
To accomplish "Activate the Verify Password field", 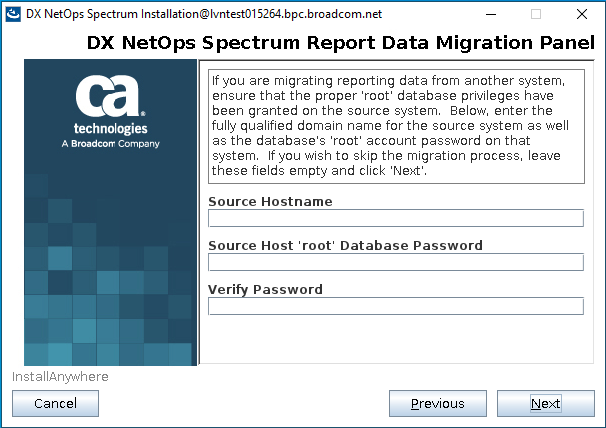I will click(x=396, y=306).
